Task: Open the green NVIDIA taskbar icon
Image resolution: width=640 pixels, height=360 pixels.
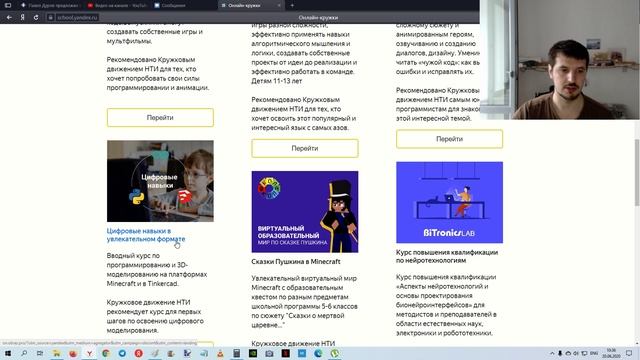Action: click(253, 353)
